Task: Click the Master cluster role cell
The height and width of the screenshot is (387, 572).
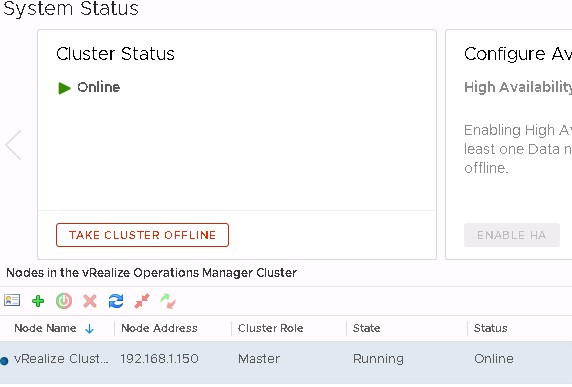Action: pos(259,359)
